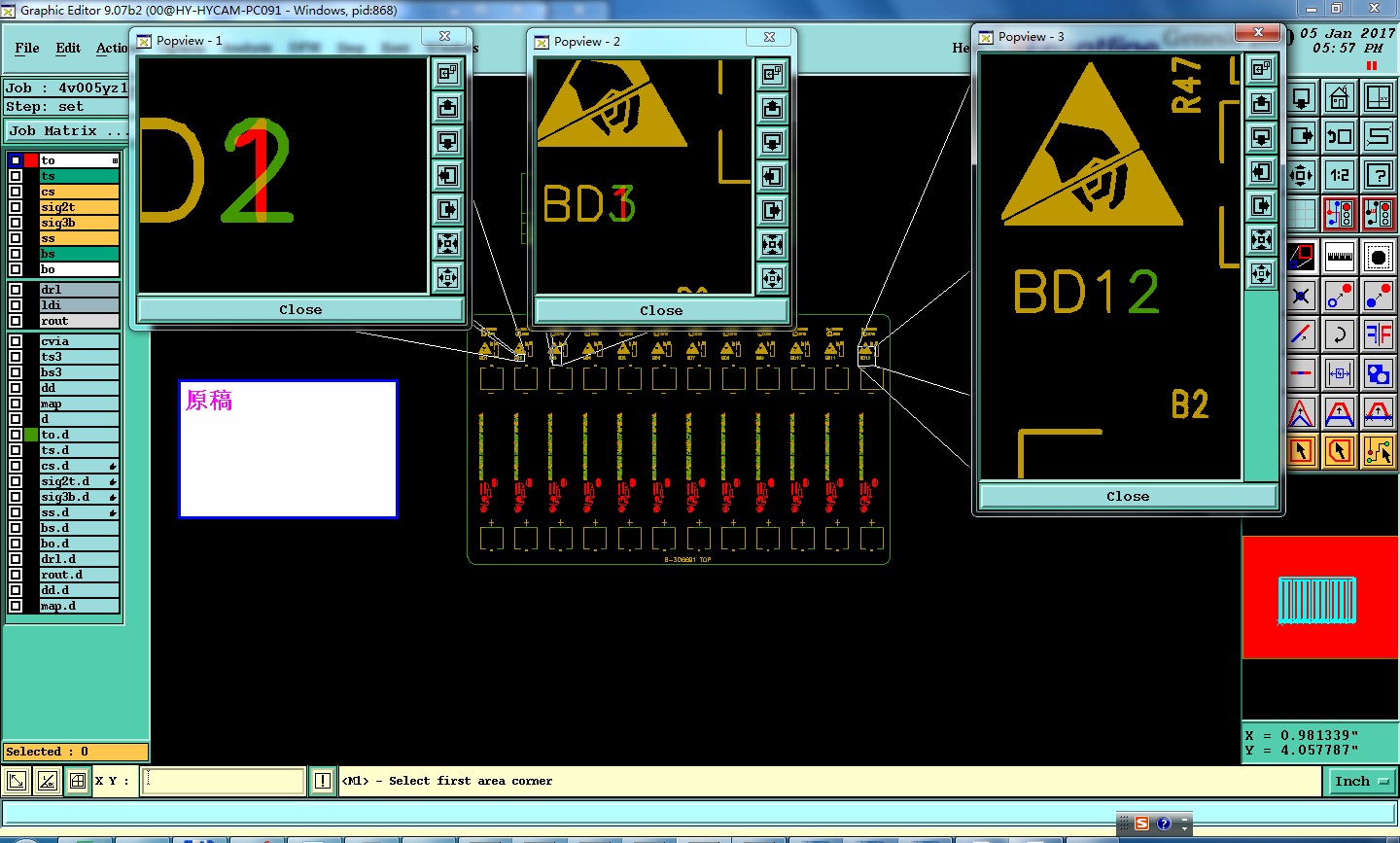
Task: Click the X Y coordinate input field
Action: pyautogui.click(x=223, y=781)
